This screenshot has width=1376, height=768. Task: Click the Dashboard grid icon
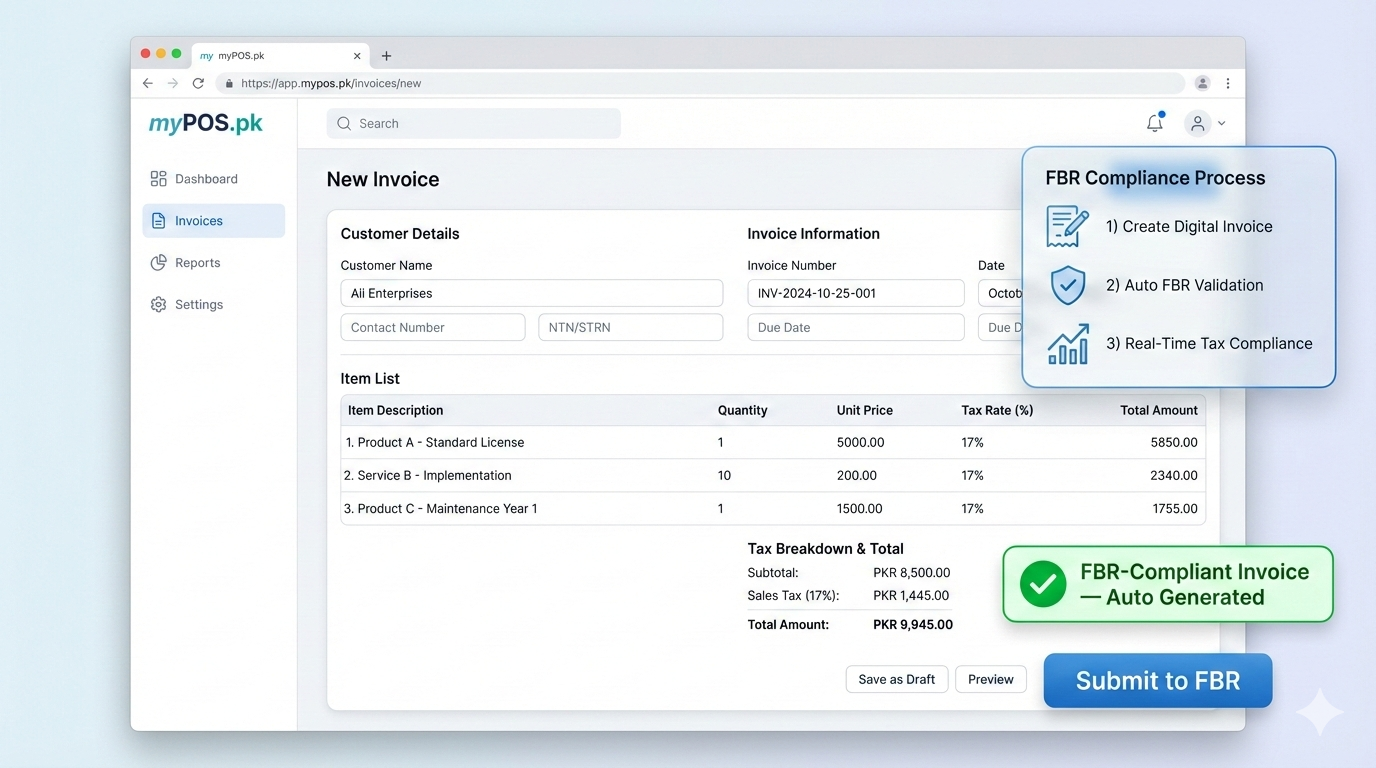[158, 179]
